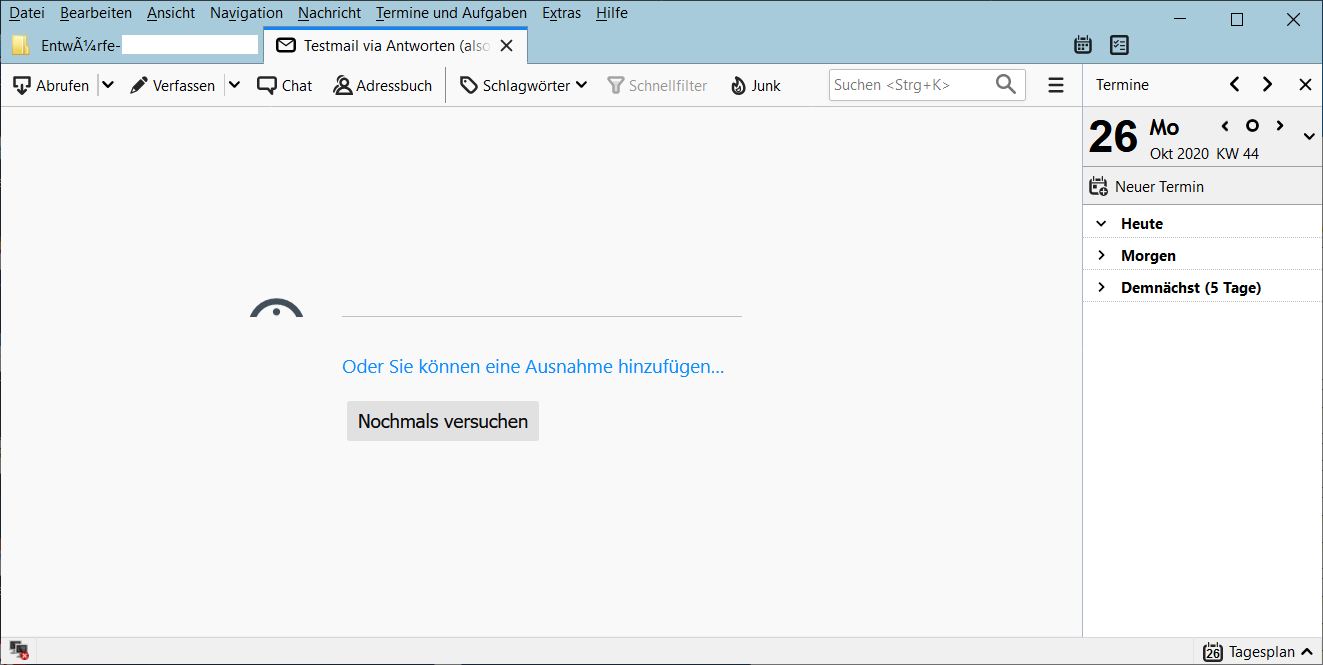Collapse the Heute section
This screenshot has width=1323, height=665.
[1102, 224]
